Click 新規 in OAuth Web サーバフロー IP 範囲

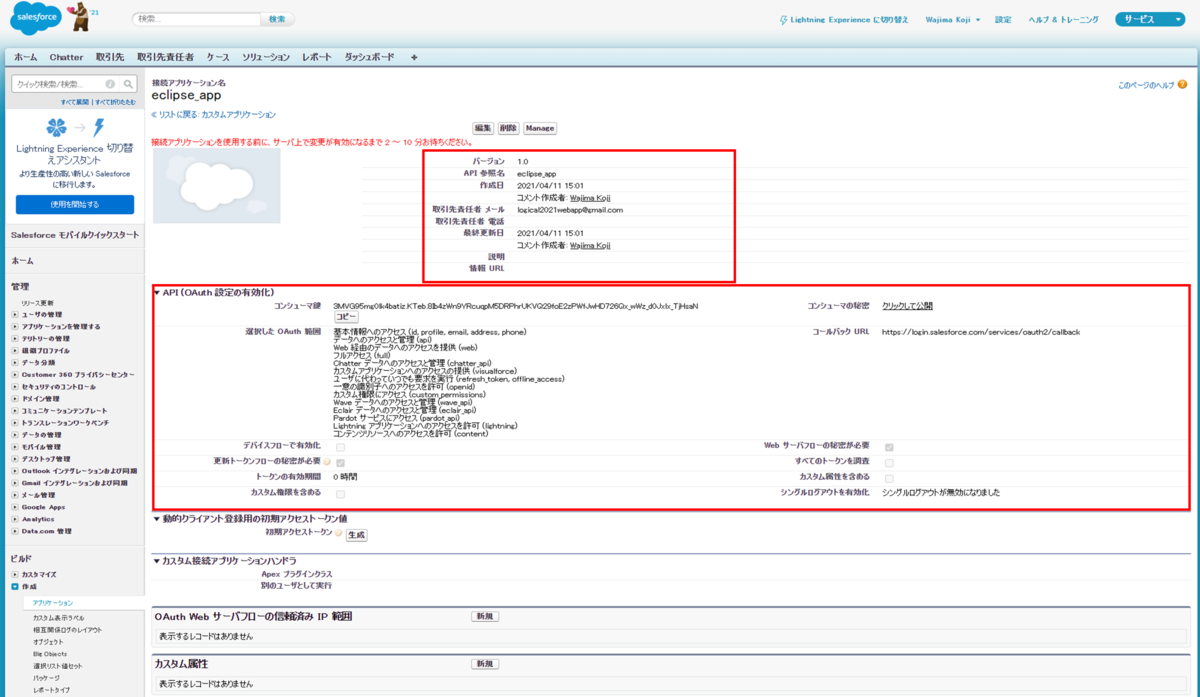(x=485, y=616)
